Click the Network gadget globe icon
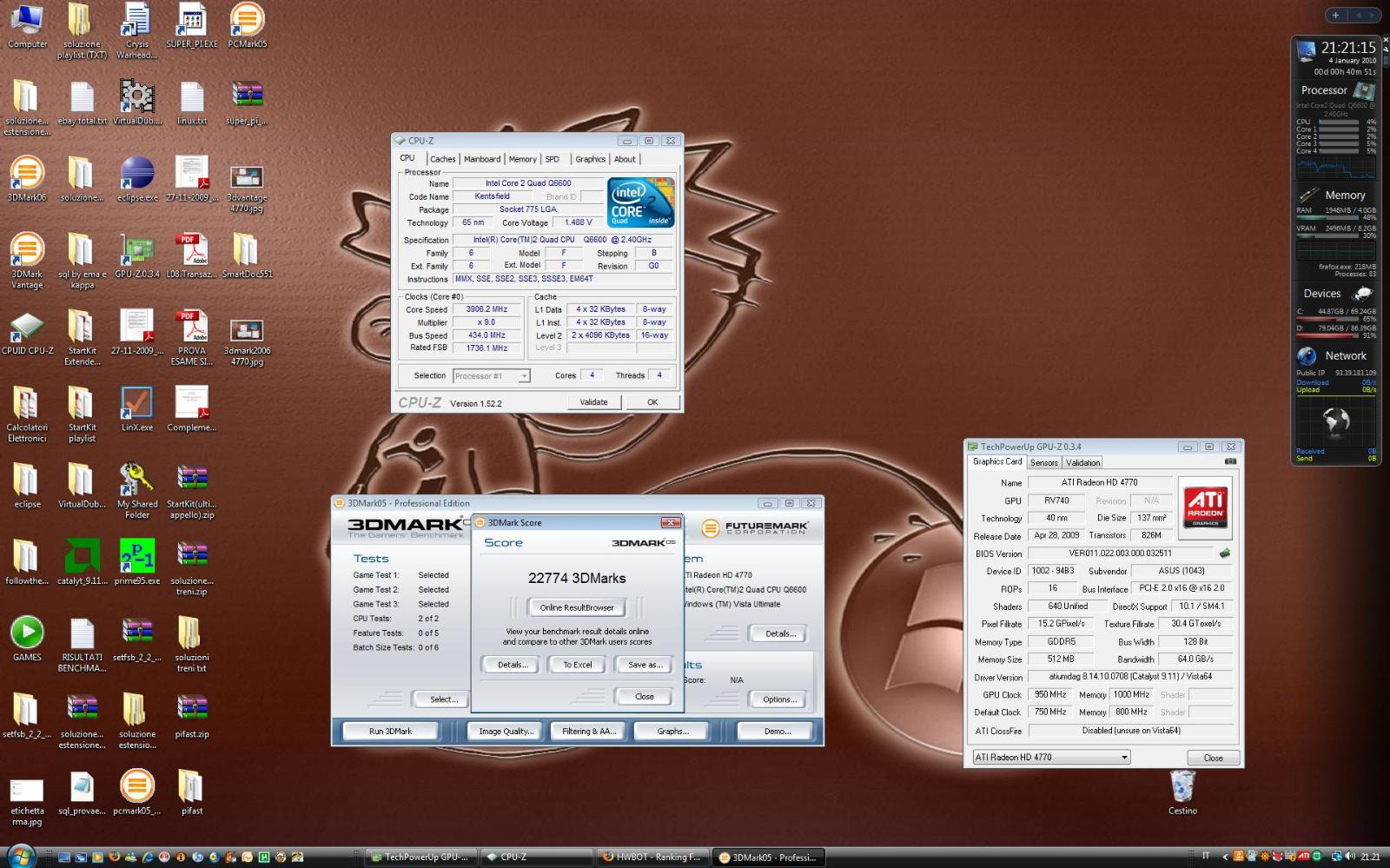The width and height of the screenshot is (1390, 868). pyautogui.click(x=1307, y=356)
